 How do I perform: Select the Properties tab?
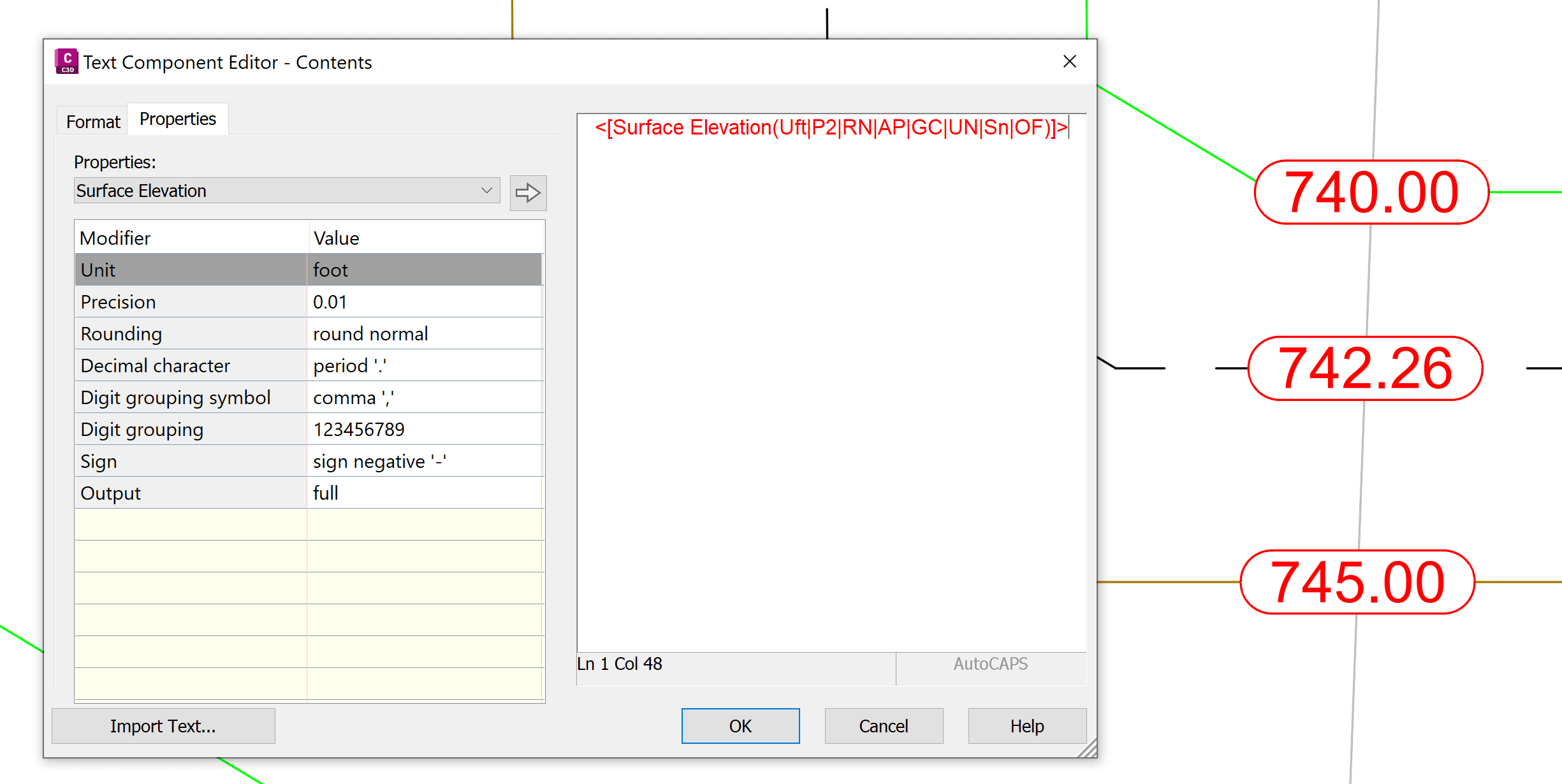point(178,119)
